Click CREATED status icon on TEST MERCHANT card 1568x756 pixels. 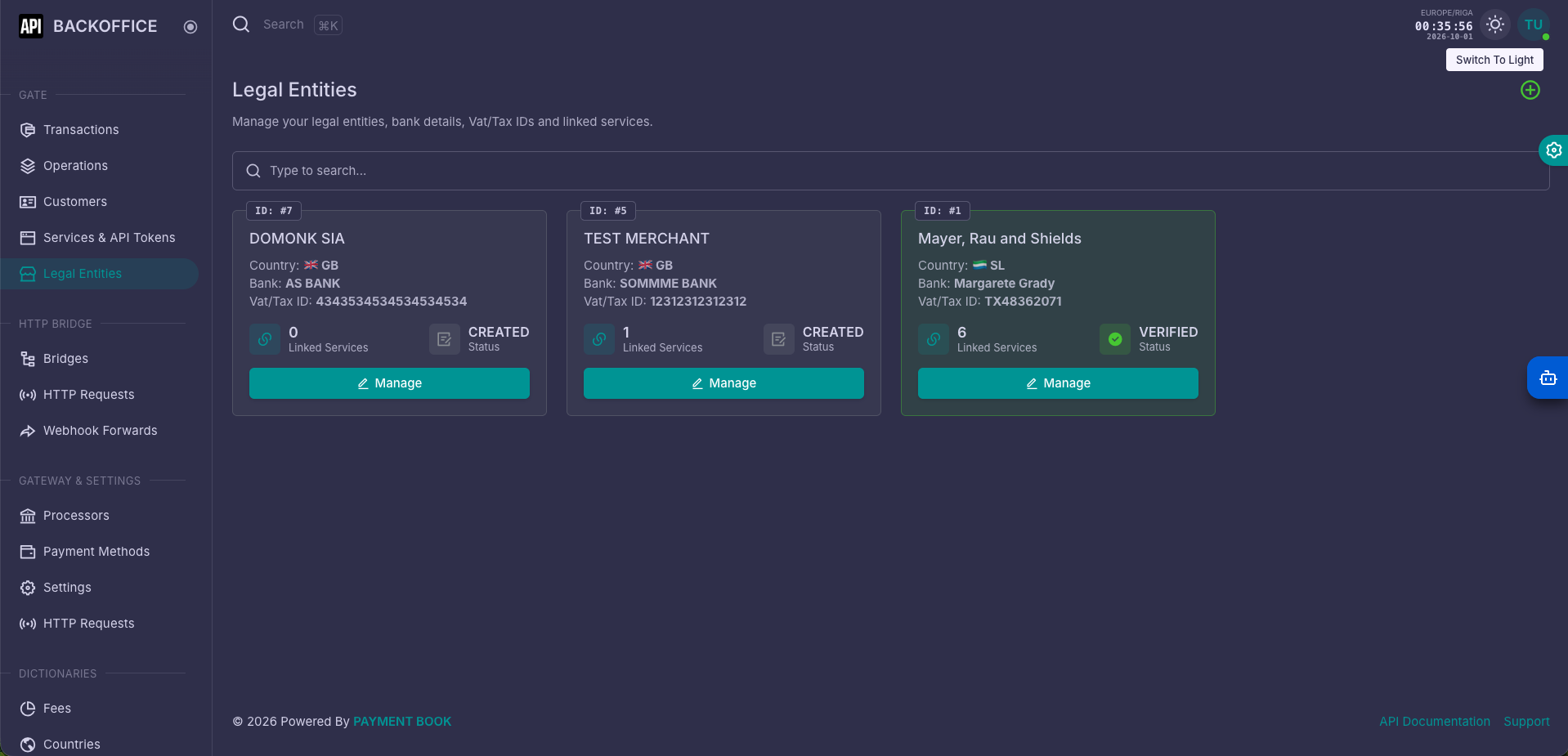click(779, 339)
